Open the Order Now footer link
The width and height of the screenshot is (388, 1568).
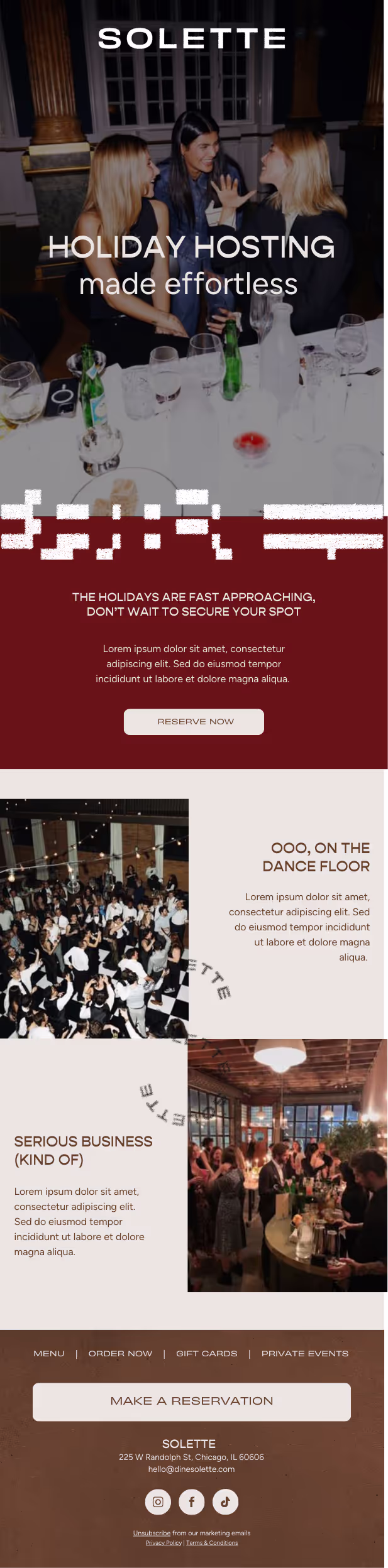(x=120, y=1353)
